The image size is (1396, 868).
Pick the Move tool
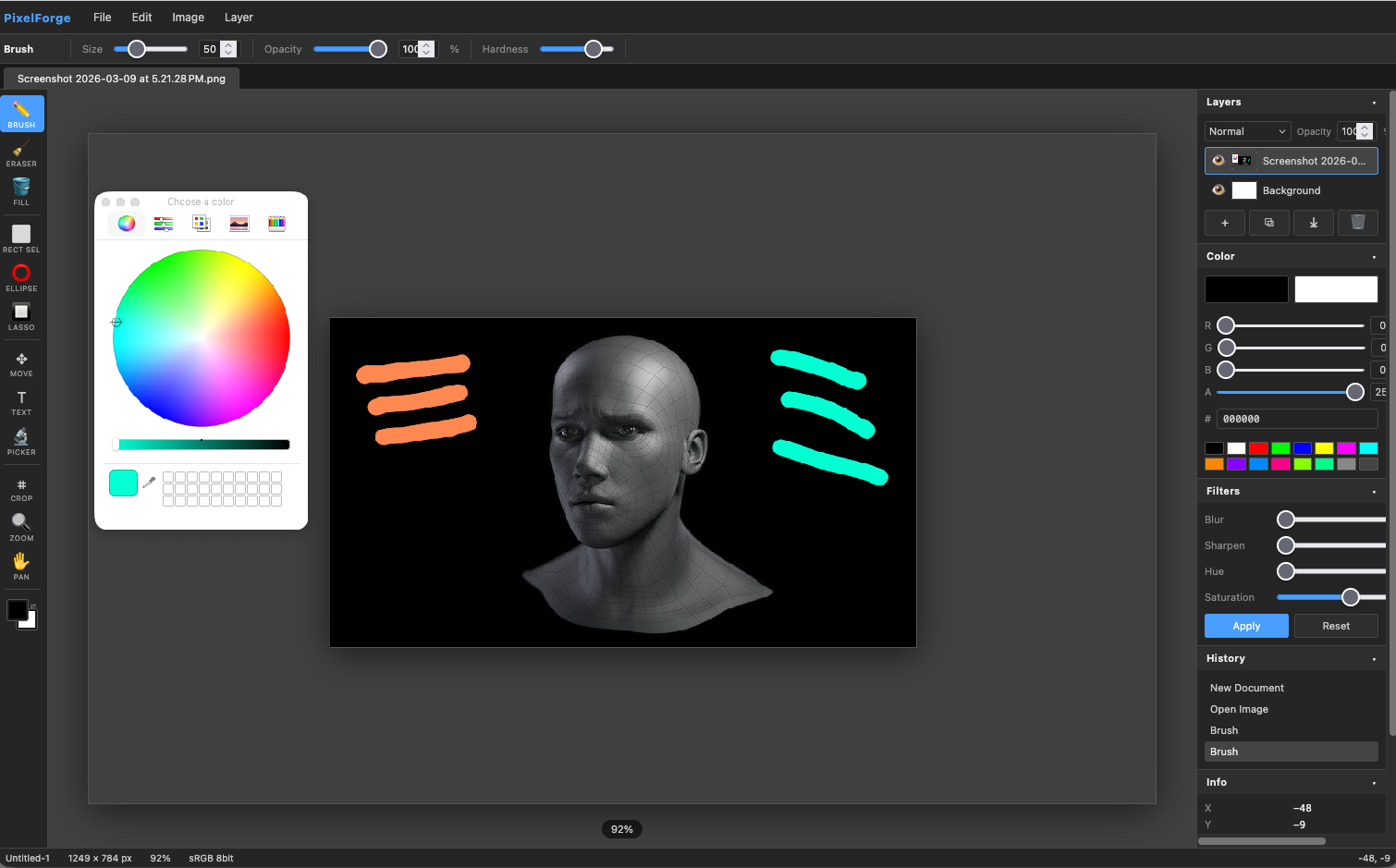click(x=21, y=363)
